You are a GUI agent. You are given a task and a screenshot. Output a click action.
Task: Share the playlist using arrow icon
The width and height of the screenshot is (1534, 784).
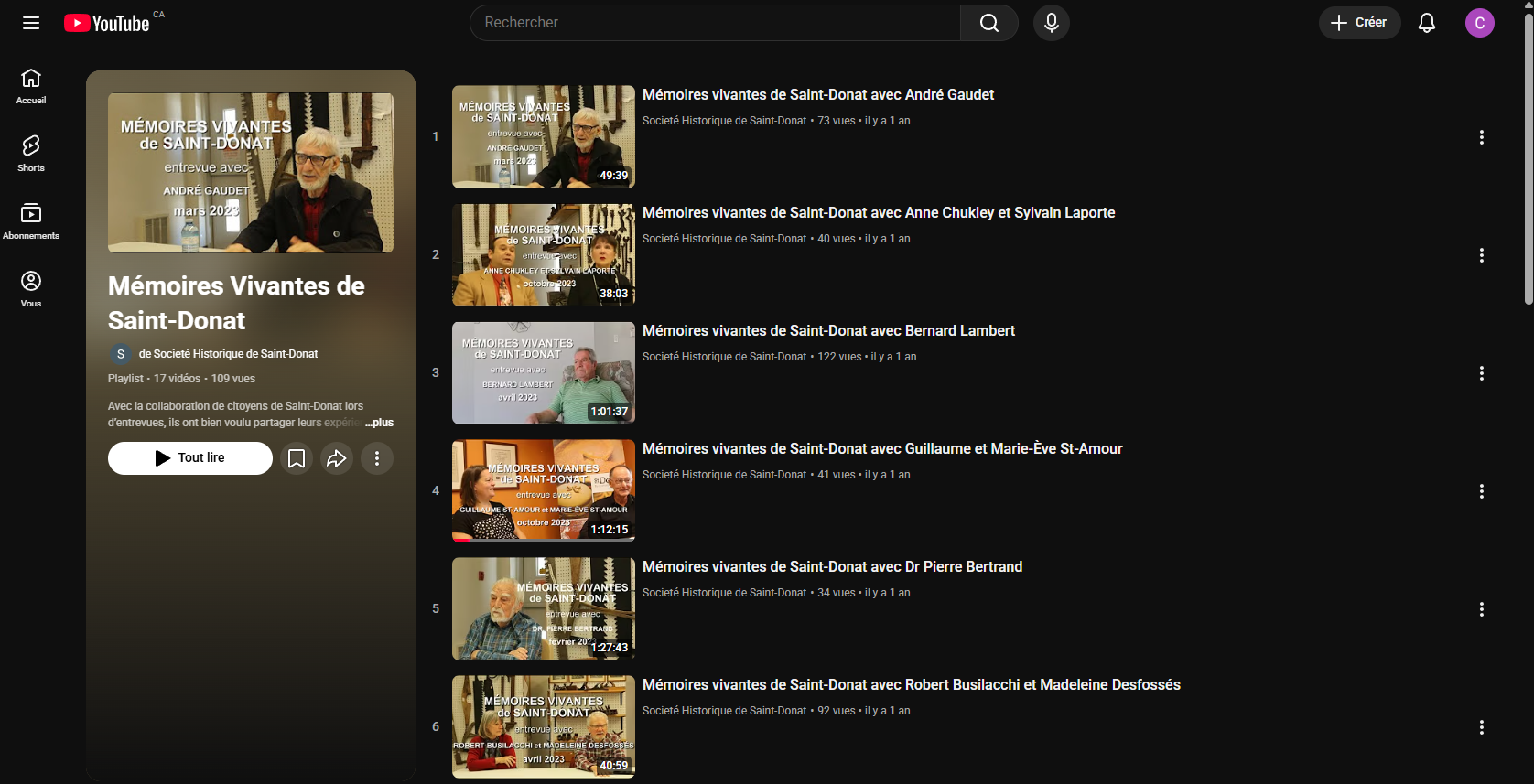[x=337, y=458]
